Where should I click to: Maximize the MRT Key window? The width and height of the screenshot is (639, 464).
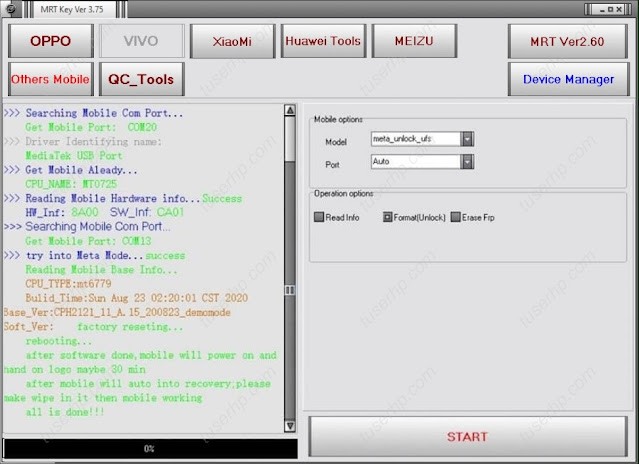pos(610,9)
